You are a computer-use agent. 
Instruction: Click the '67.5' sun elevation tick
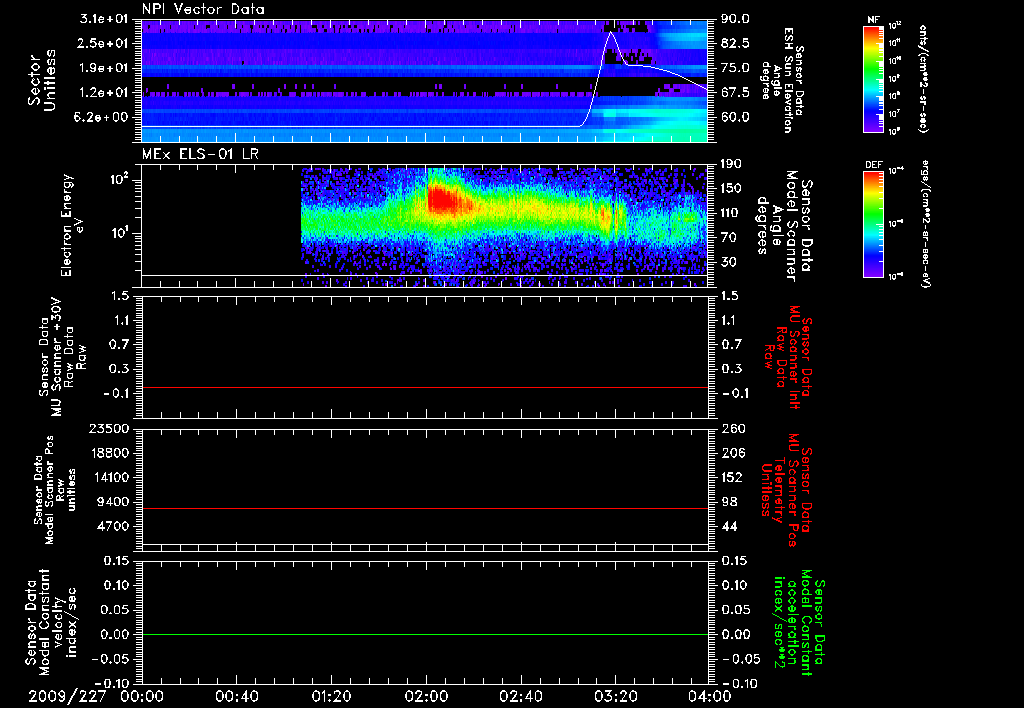tap(735, 93)
